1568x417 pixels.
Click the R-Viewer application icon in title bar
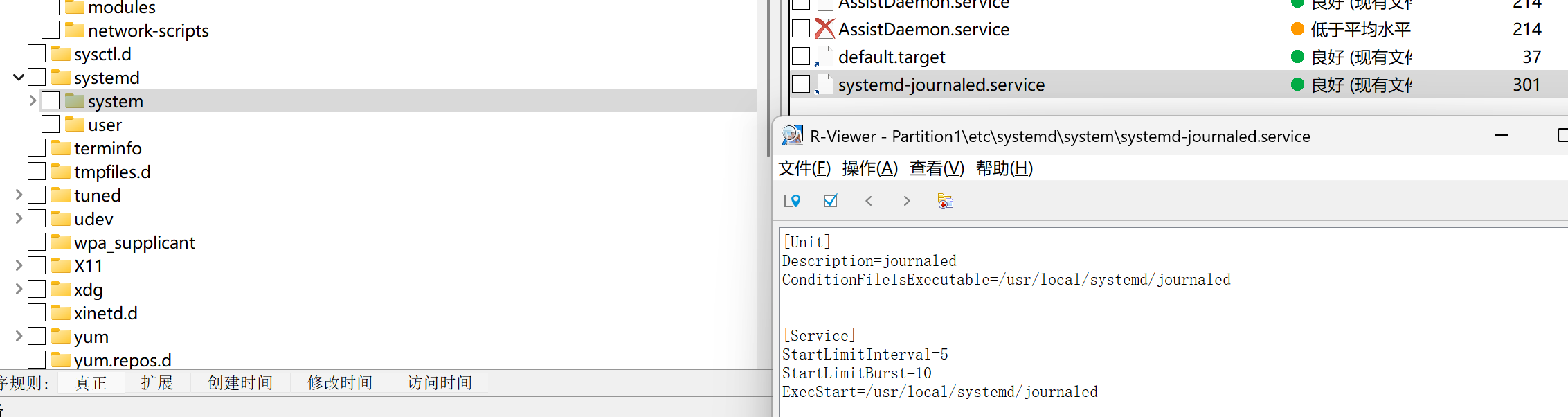[792, 136]
